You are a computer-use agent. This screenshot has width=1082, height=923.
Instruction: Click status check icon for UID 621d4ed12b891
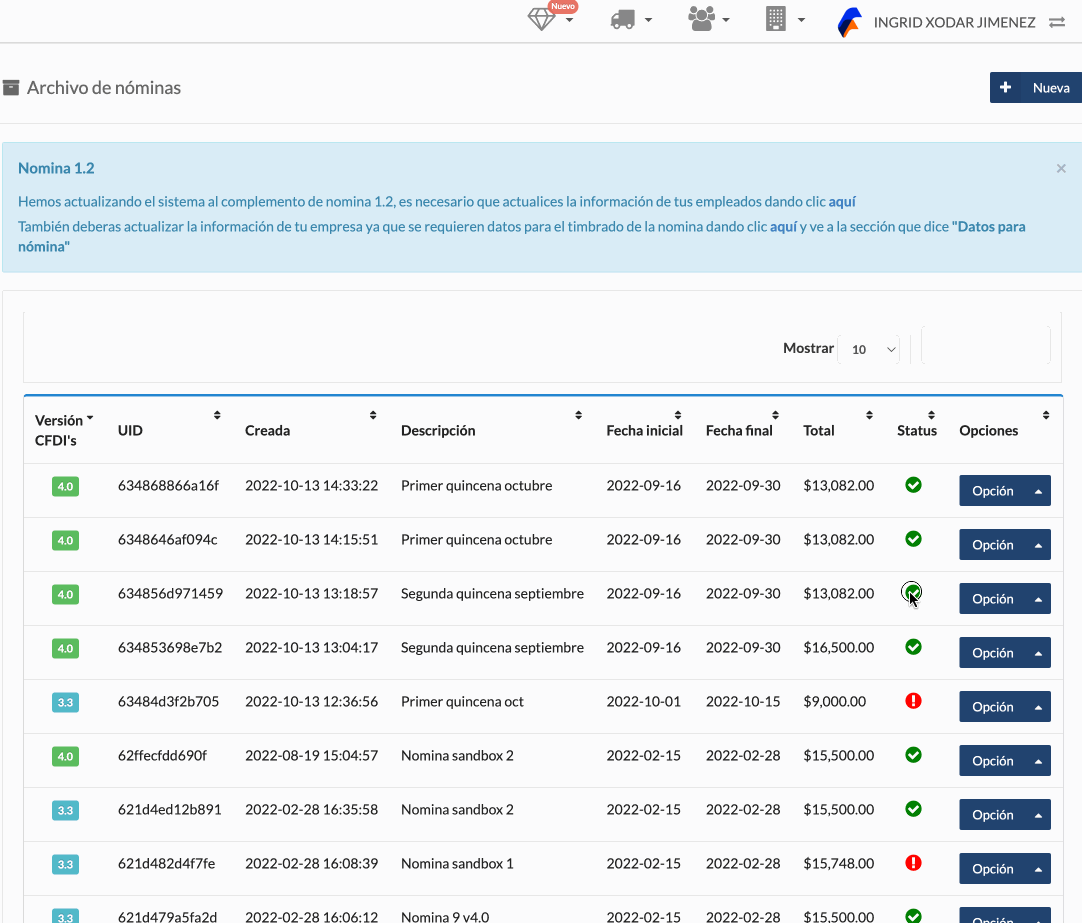pos(913,808)
